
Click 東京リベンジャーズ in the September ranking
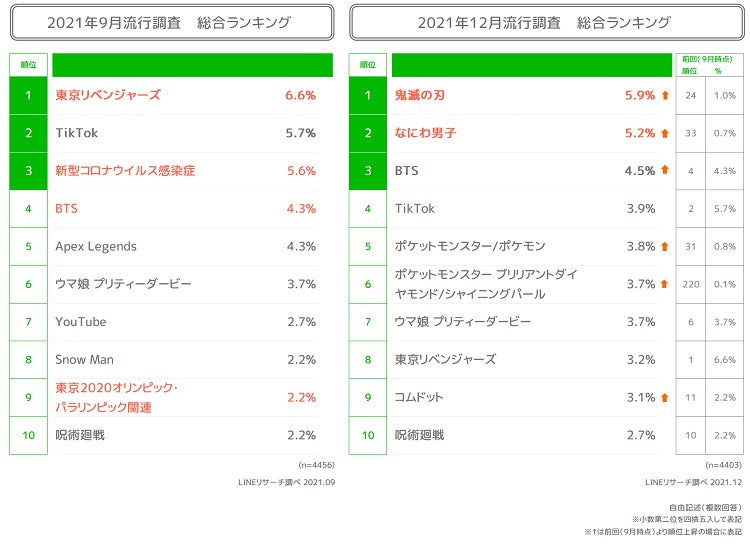[108, 96]
